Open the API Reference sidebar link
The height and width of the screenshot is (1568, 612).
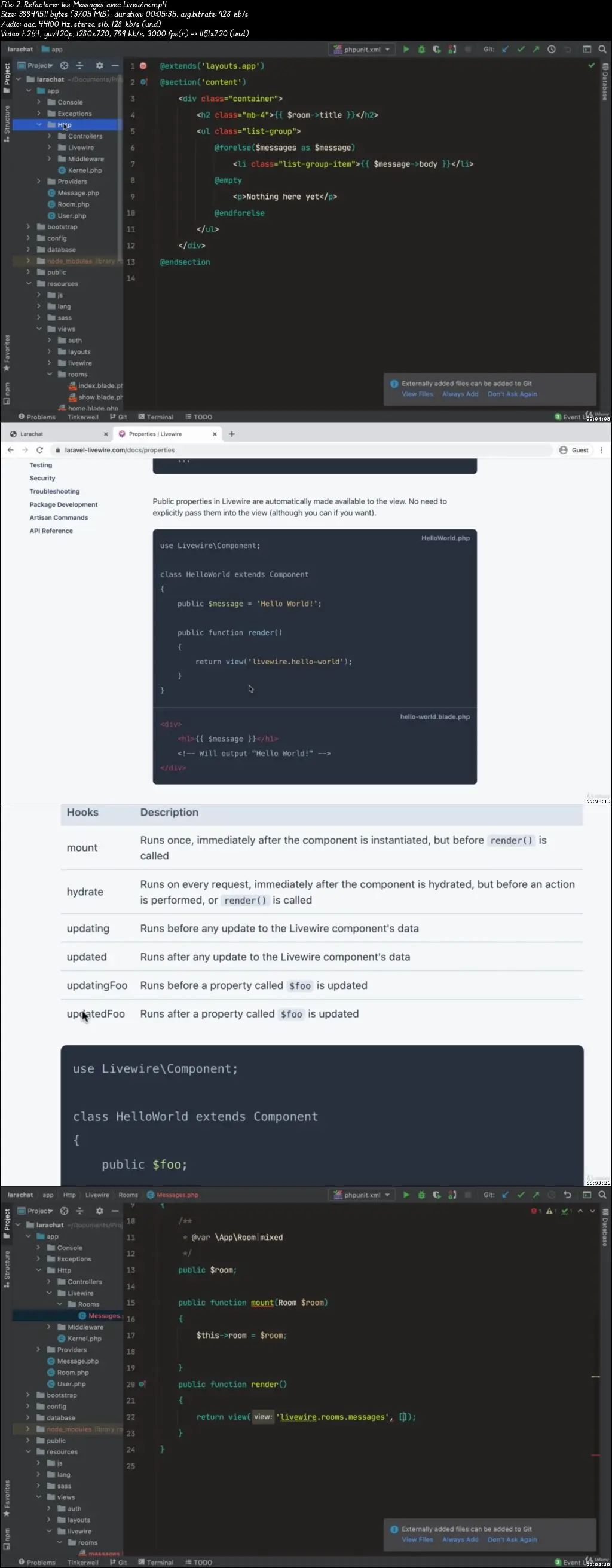tap(51, 531)
